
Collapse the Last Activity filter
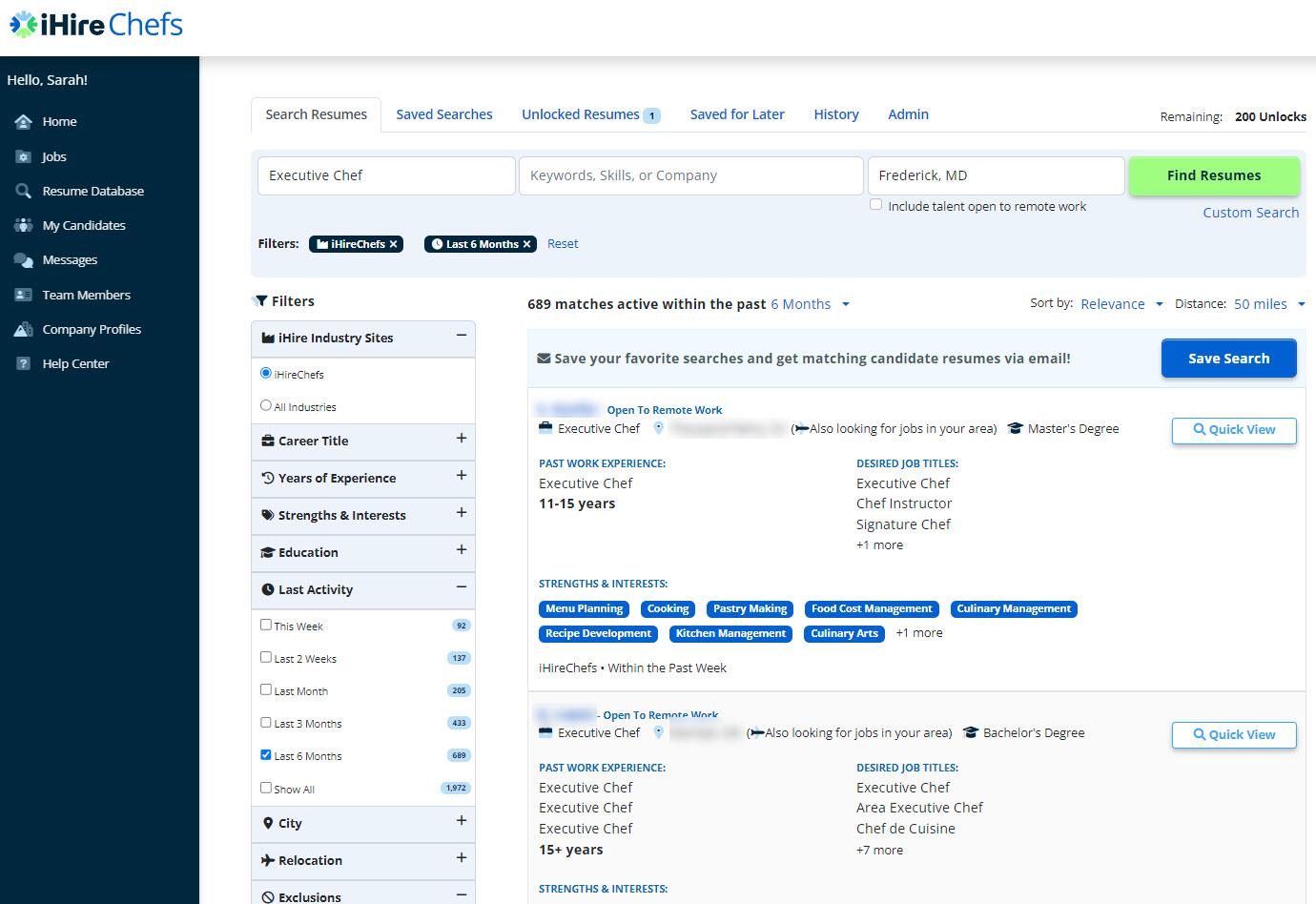click(462, 587)
